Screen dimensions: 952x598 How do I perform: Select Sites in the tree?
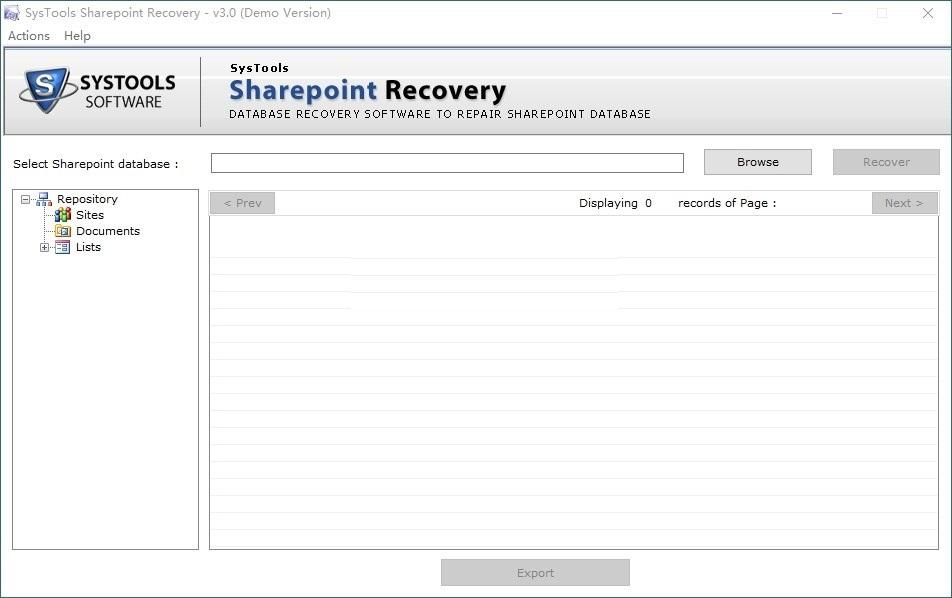(90, 215)
